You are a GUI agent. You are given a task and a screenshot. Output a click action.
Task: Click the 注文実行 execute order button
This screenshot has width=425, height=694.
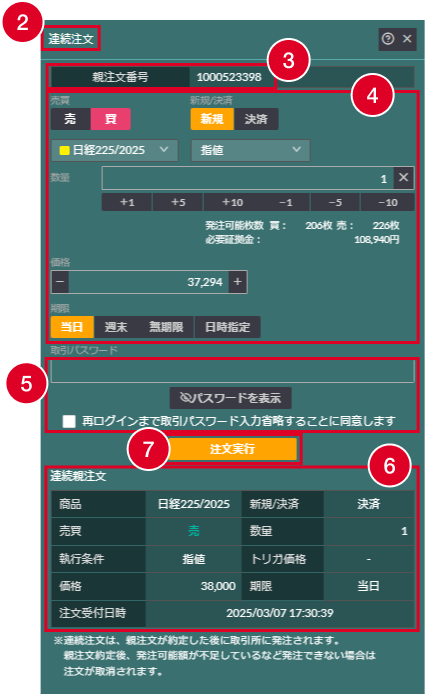click(232, 449)
